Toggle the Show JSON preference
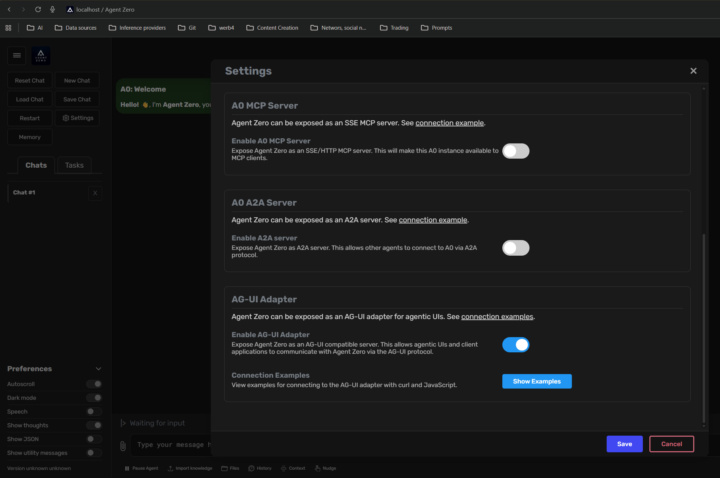Screen dimensions: 720x478 tap(94, 439)
